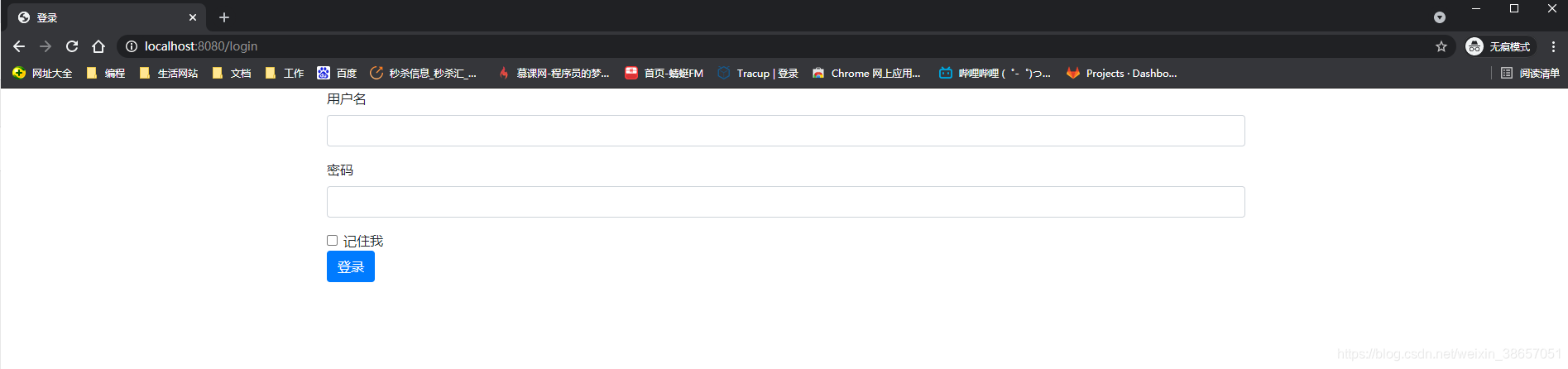Focus the 密码 input field

pyautogui.click(x=785, y=202)
